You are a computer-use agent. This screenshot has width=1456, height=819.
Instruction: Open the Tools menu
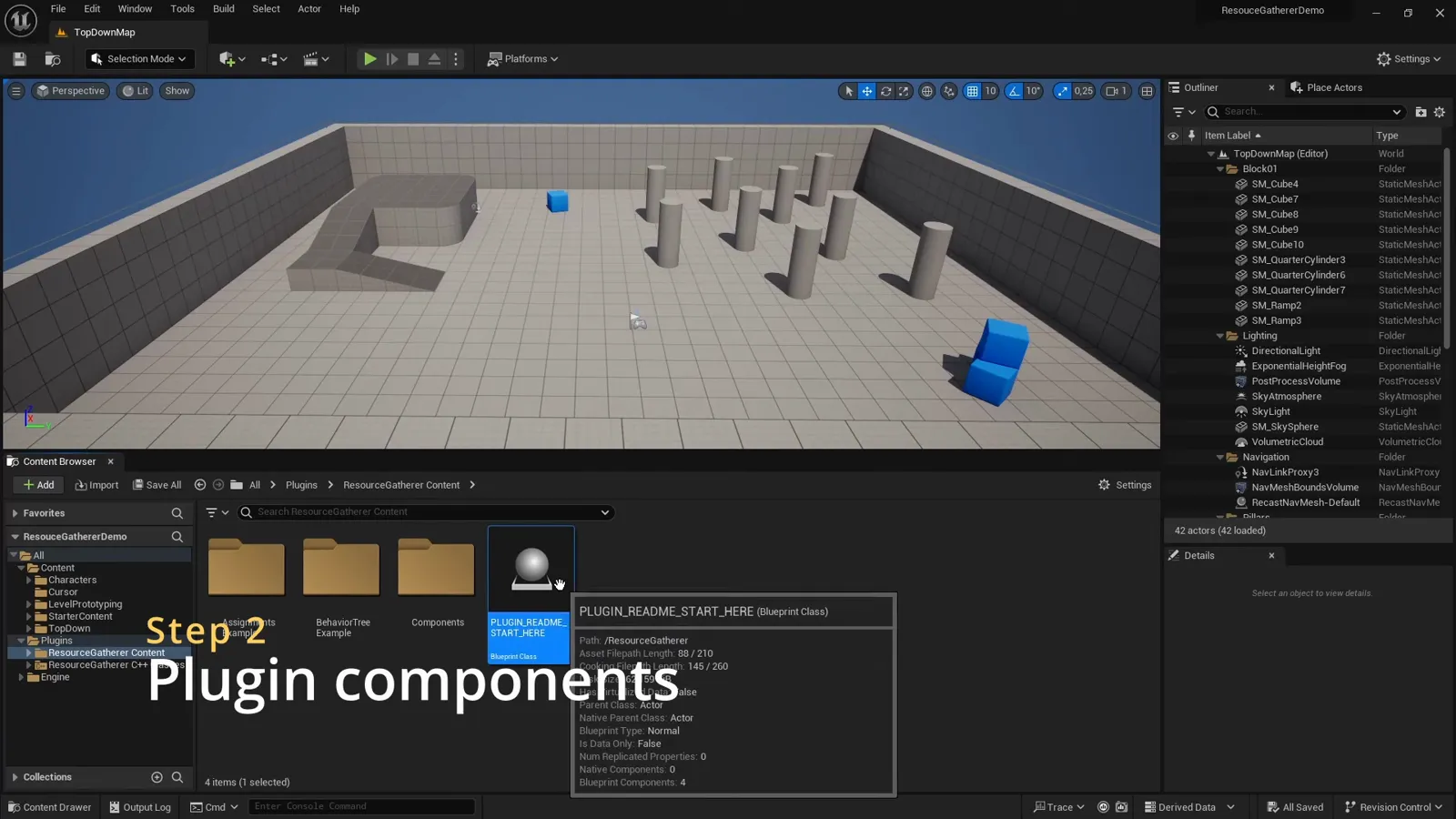(x=182, y=9)
